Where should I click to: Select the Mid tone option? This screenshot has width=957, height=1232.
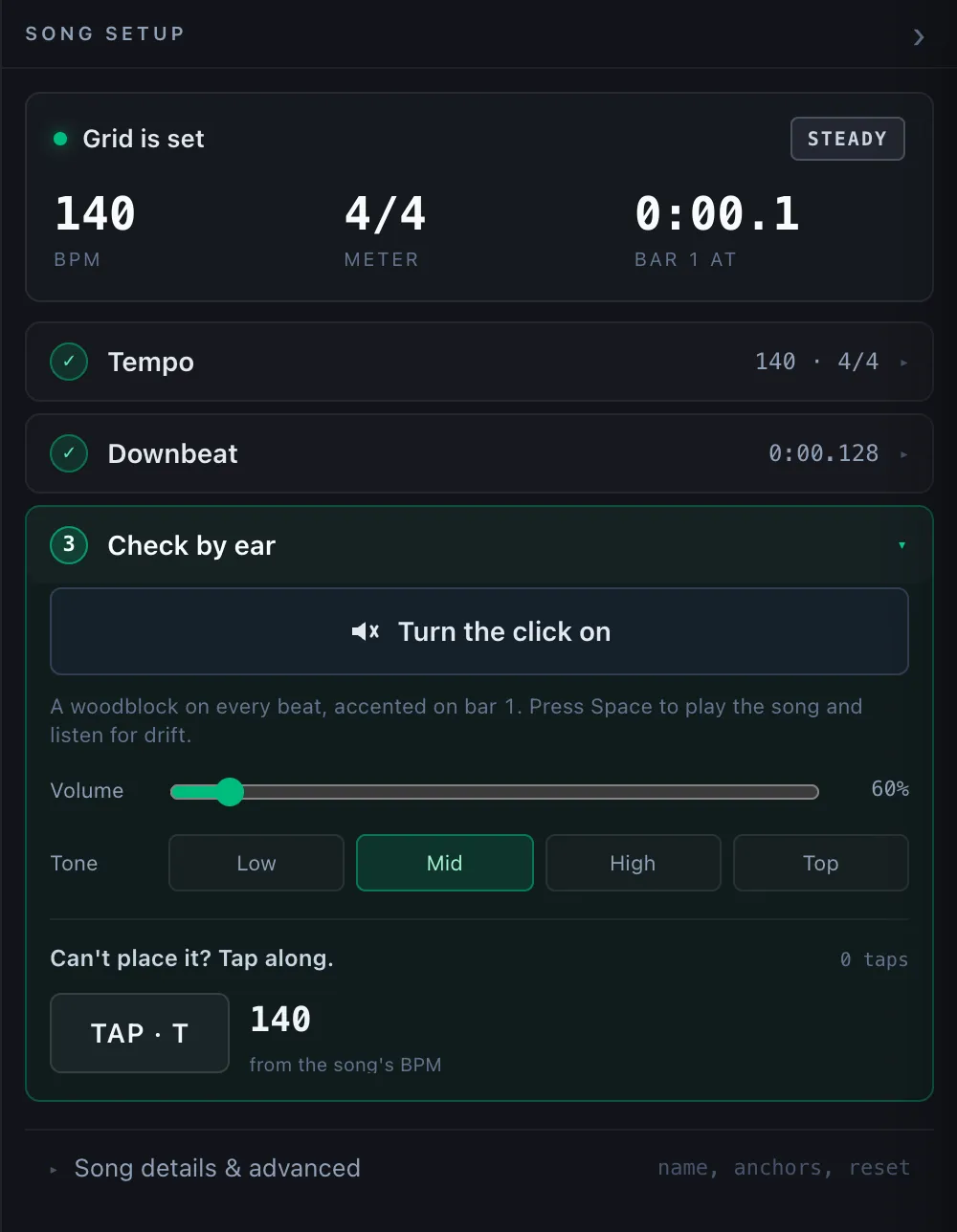445,863
